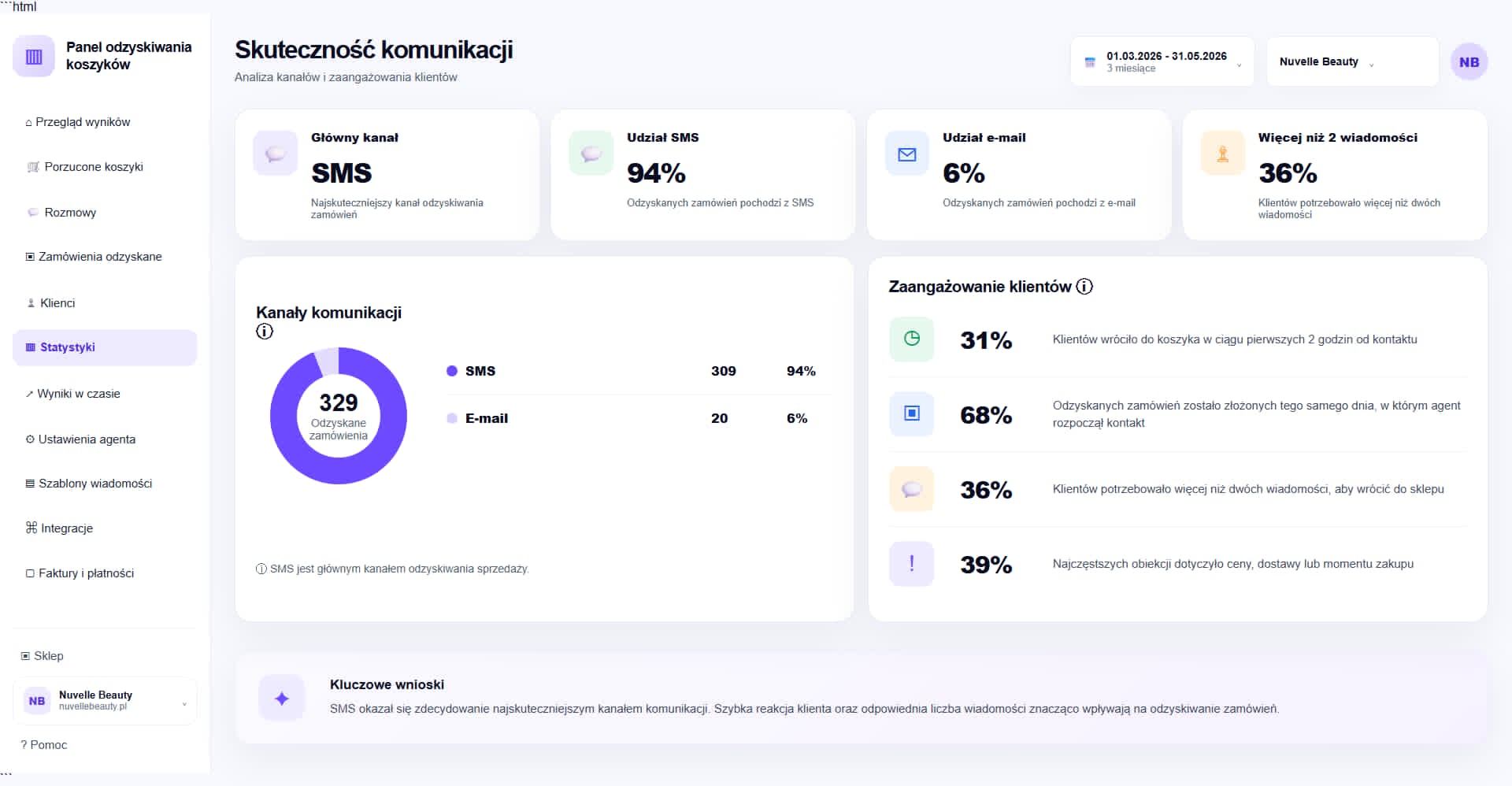Expand the Nuvelle Beauty shop switcher in the sidebar
Viewport: 1512px width, 786px height.
point(105,701)
